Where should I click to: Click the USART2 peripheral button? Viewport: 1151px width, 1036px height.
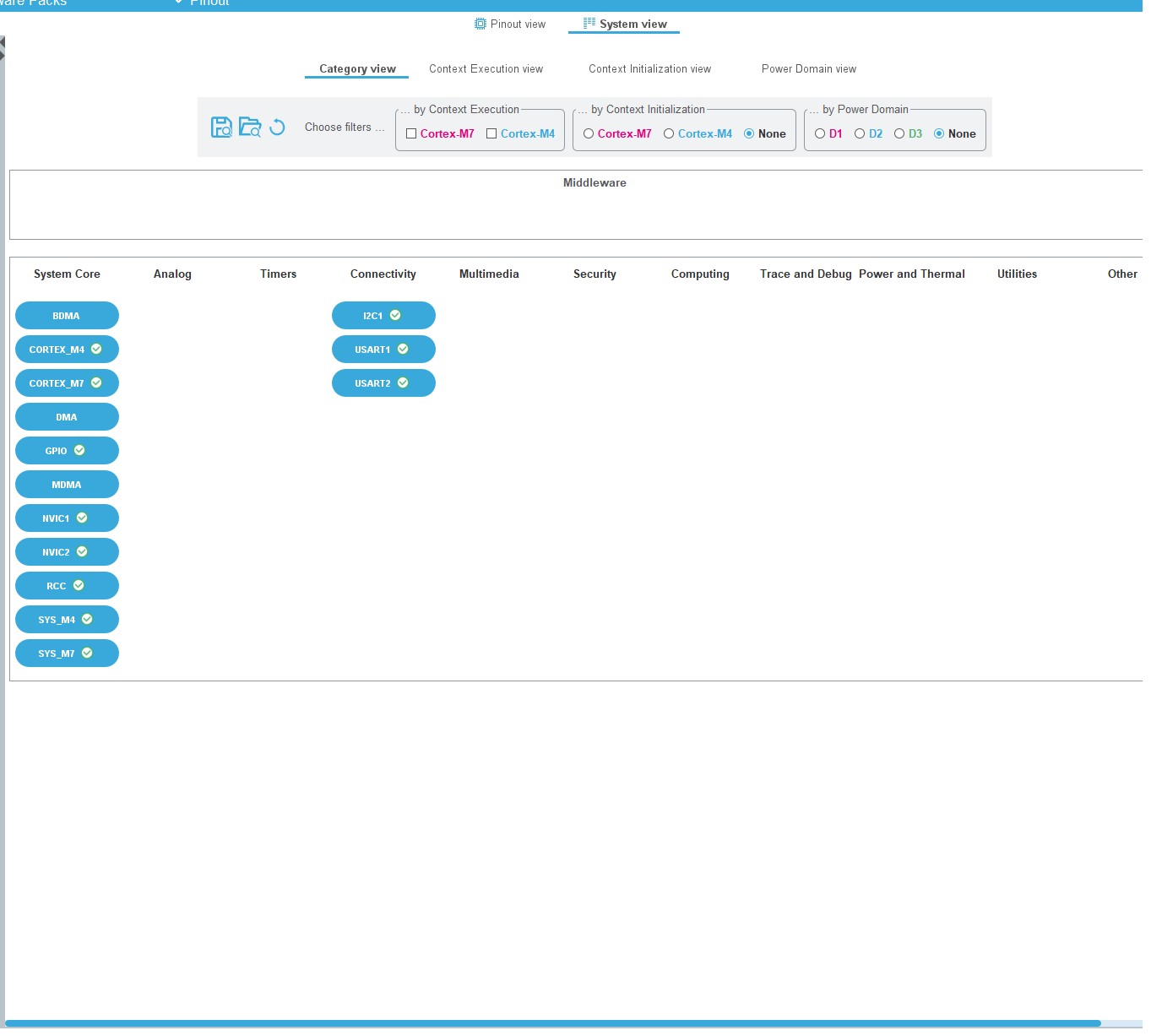(383, 383)
